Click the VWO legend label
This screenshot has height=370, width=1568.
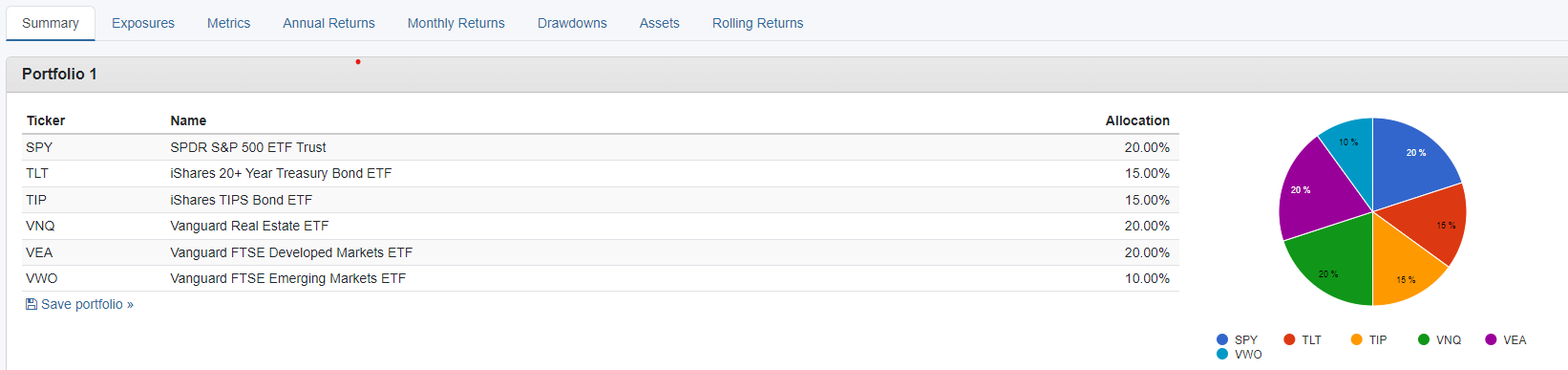click(x=1248, y=354)
